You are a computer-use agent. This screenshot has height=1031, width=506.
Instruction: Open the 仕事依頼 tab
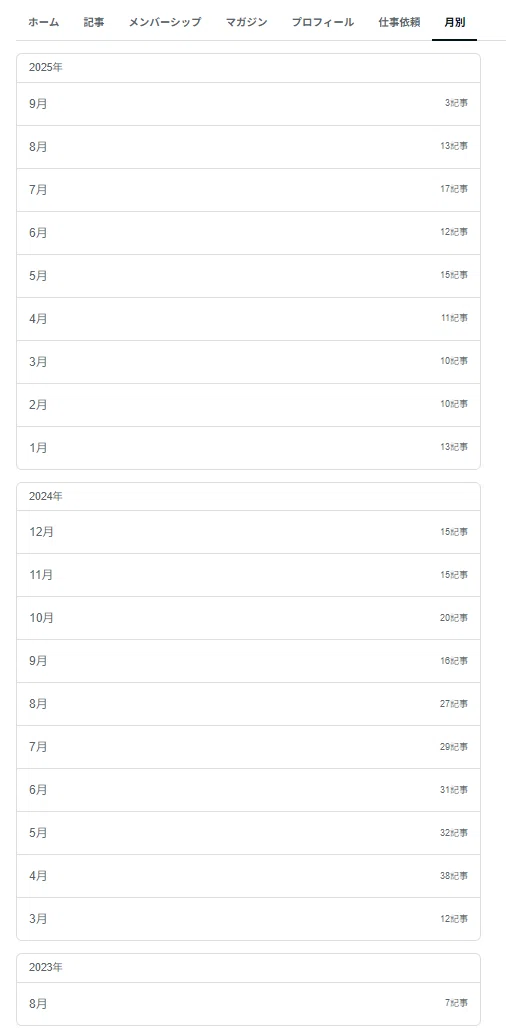click(x=399, y=22)
